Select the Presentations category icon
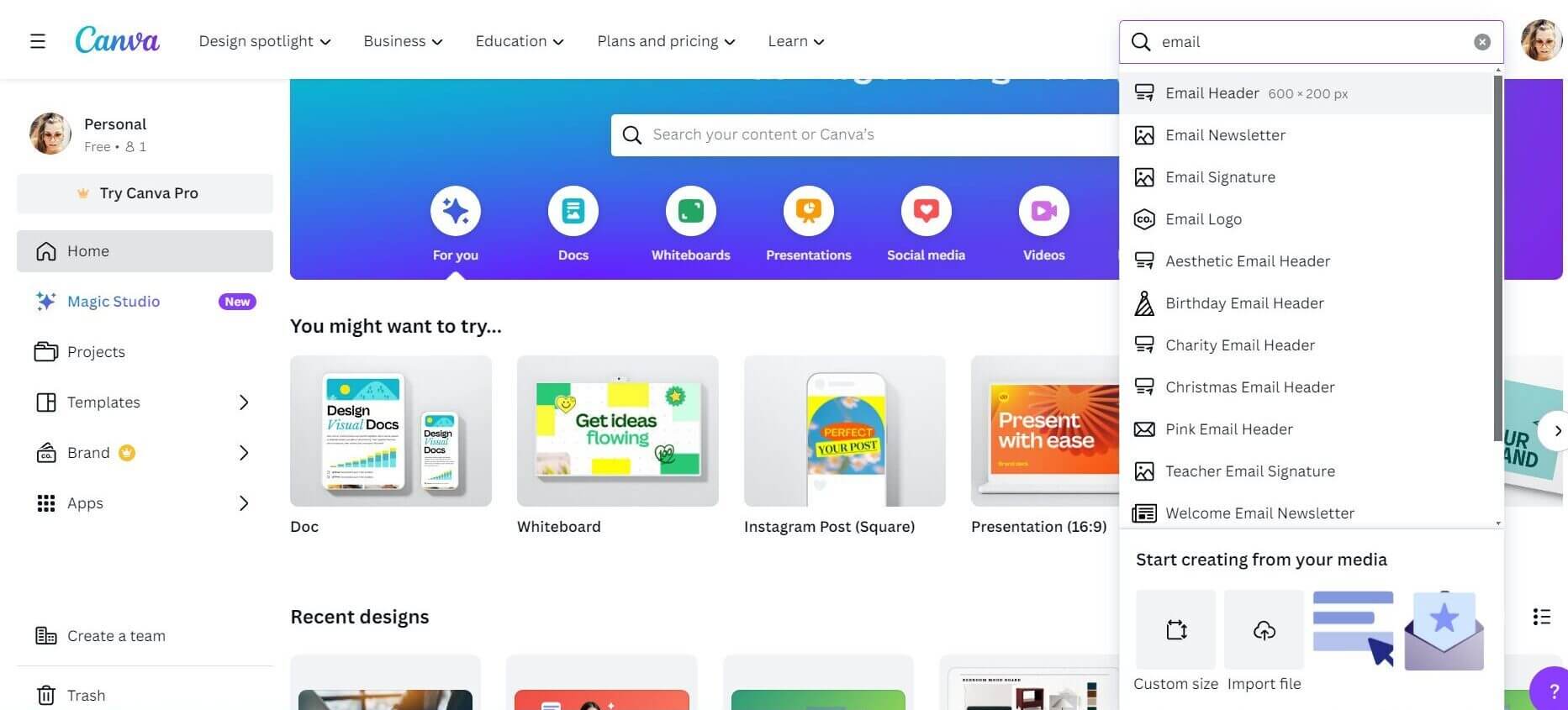This screenshot has height=710, width=1568. click(809, 210)
